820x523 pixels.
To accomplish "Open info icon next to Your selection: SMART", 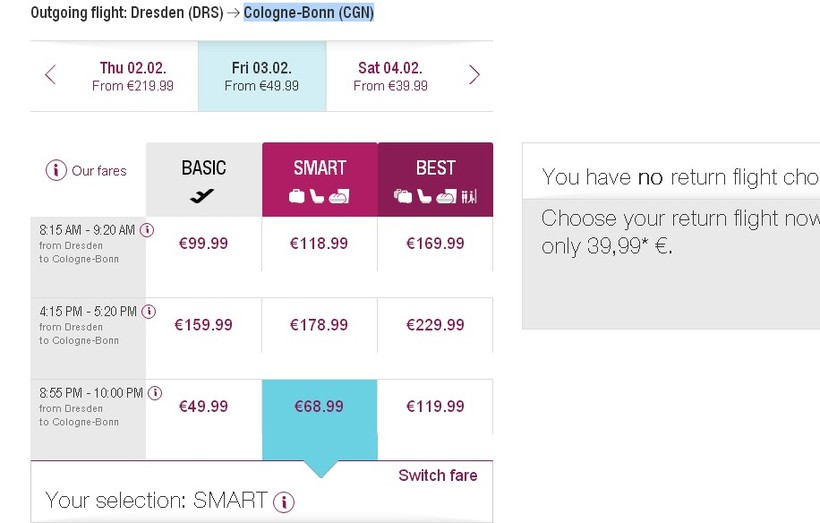I will [x=284, y=502].
